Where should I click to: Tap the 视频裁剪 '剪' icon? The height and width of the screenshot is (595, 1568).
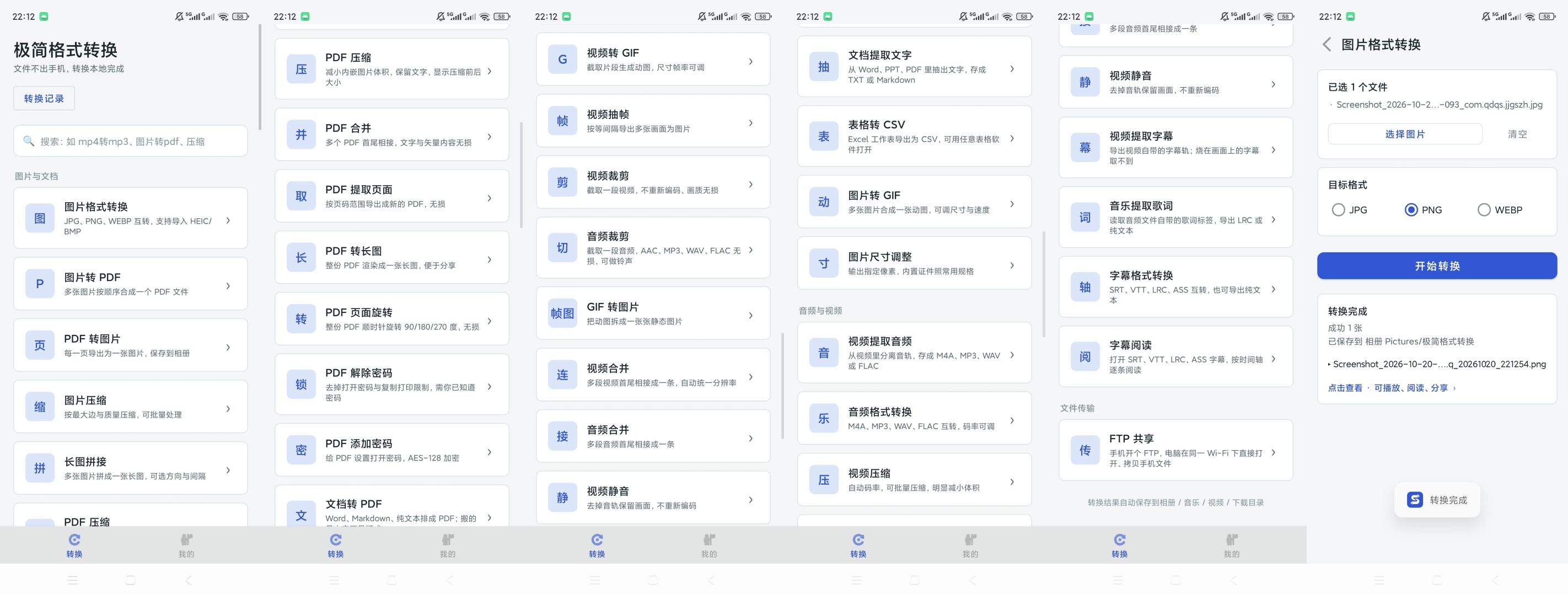562,182
